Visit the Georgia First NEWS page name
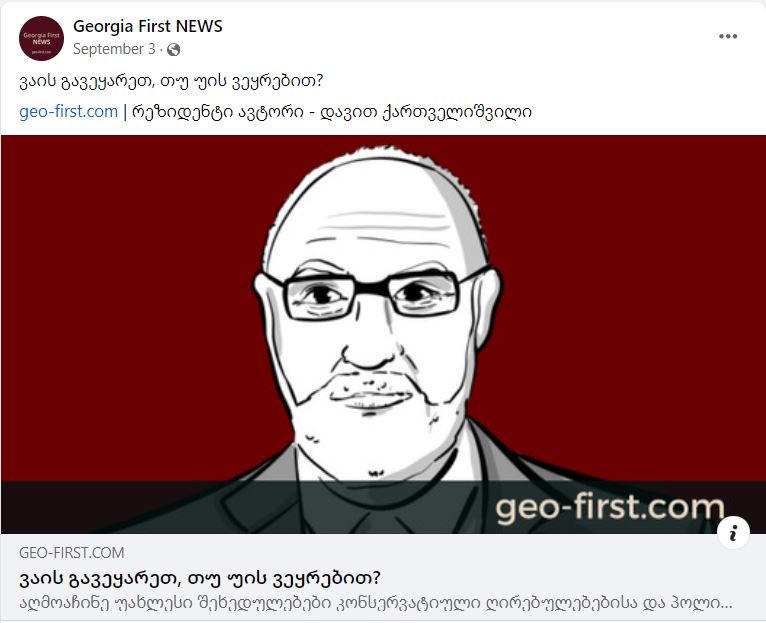This screenshot has height=623, width=766. [148, 26]
